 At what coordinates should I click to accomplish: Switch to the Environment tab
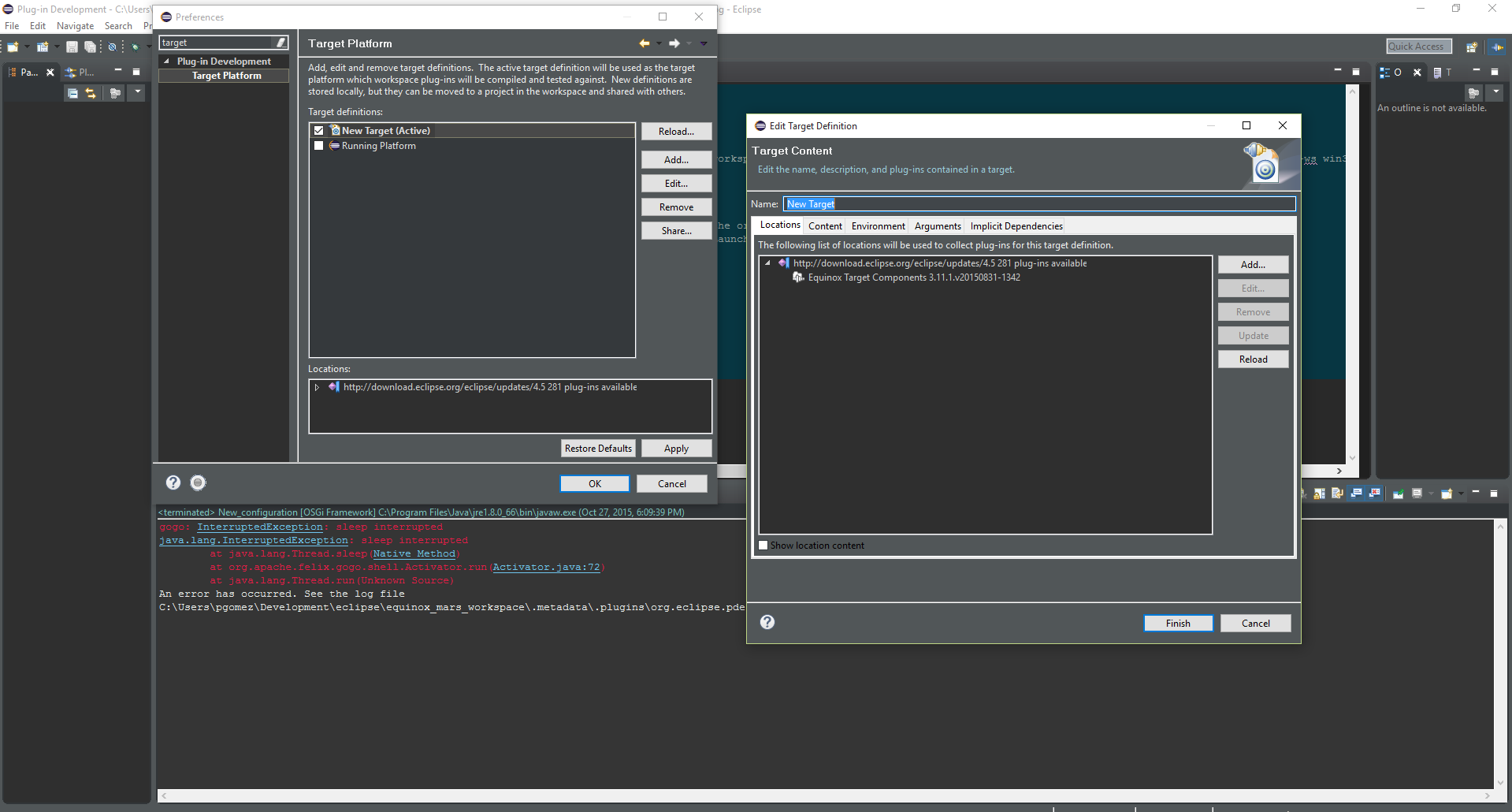[x=878, y=226]
